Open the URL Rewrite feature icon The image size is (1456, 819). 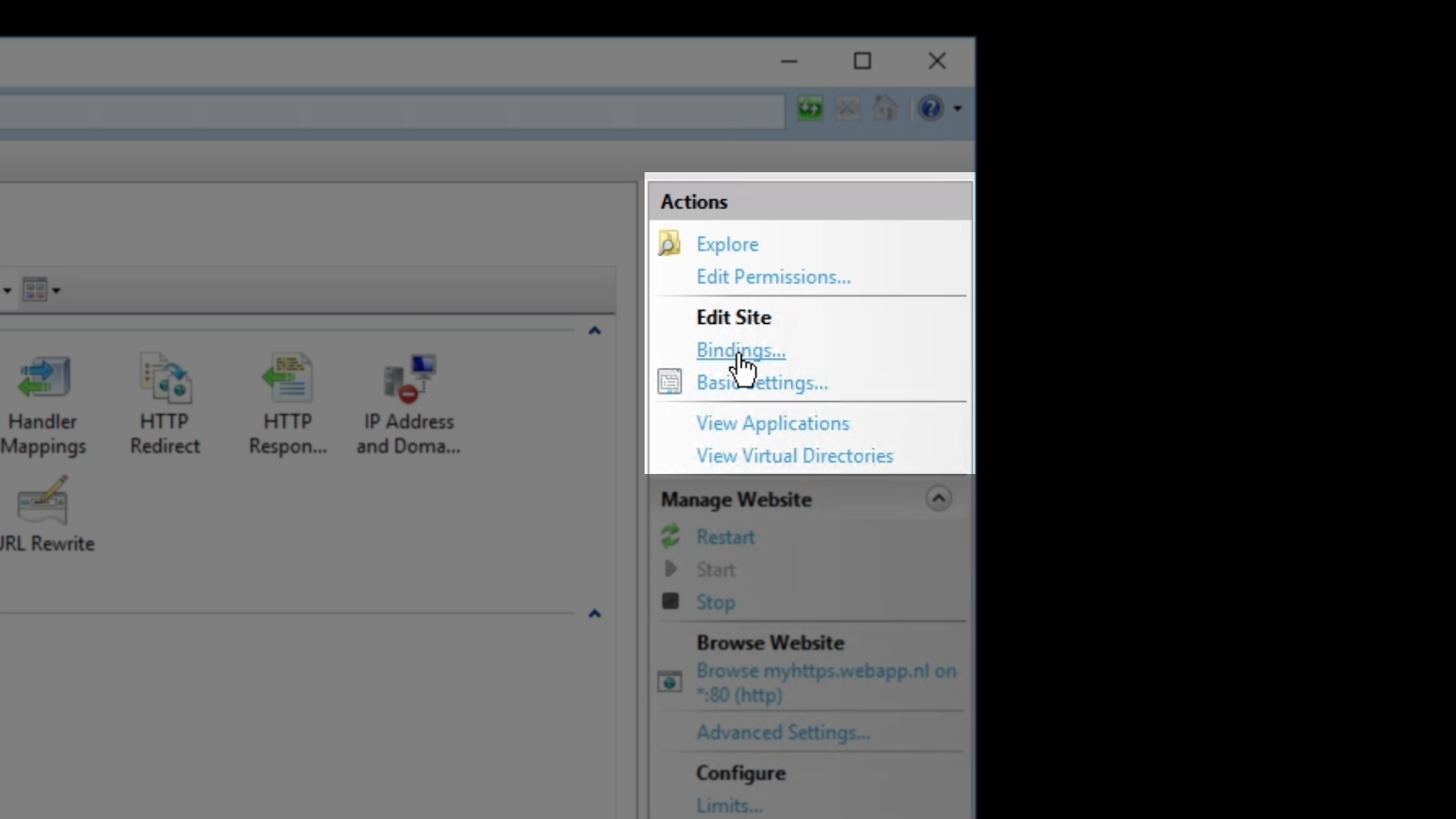pyautogui.click(x=43, y=502)
